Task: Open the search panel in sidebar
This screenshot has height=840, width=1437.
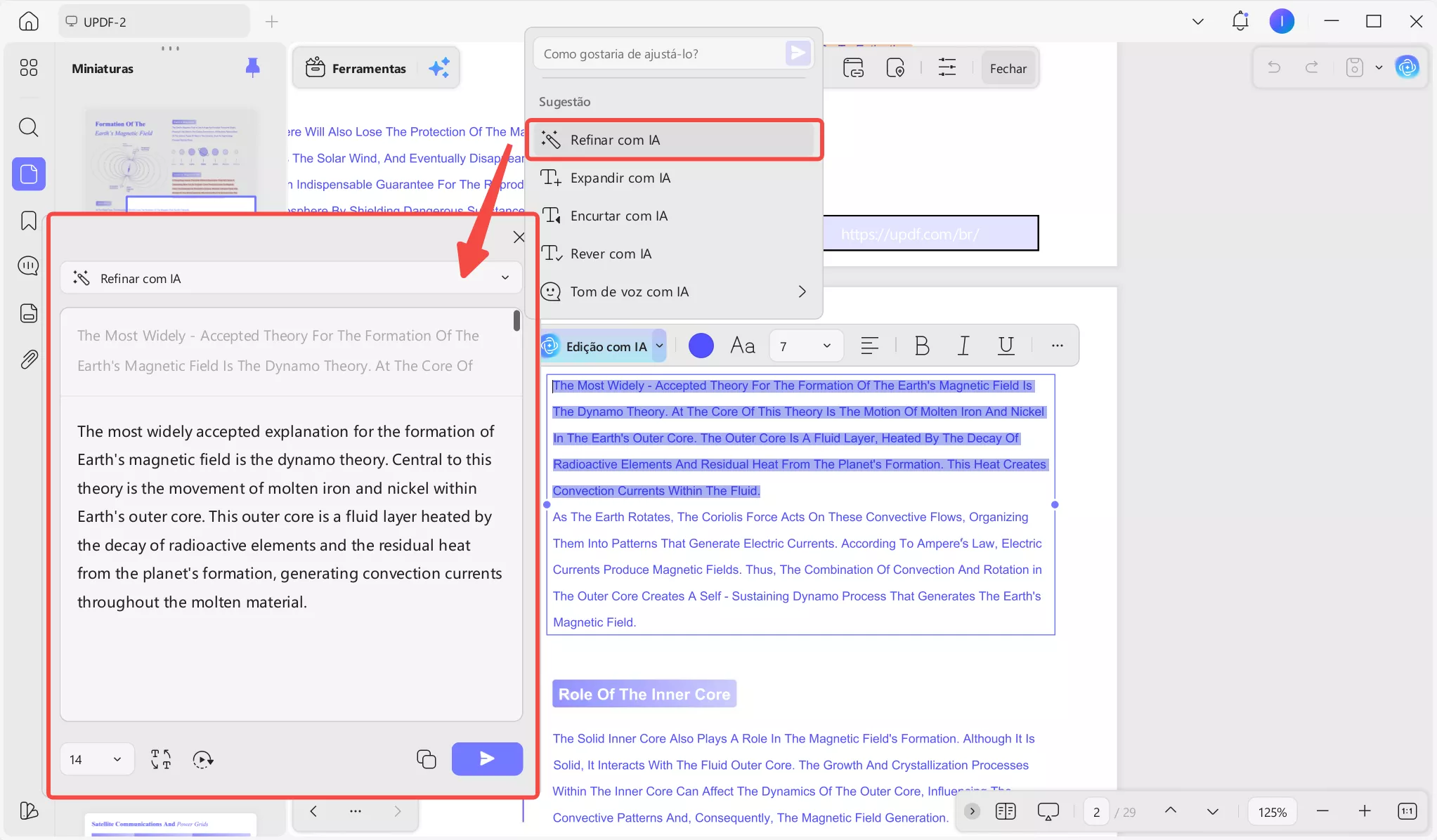Action: tap(28, 127)
